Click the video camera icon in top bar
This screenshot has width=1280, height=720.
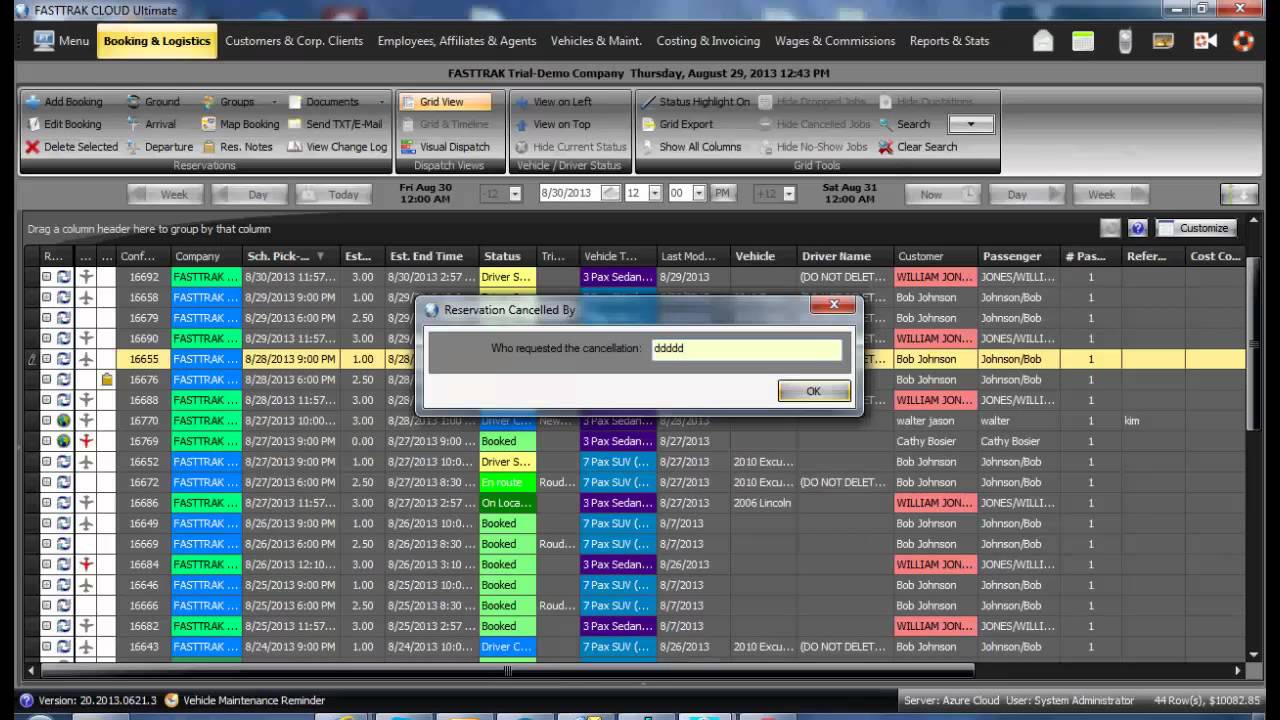pos(1205,41)
